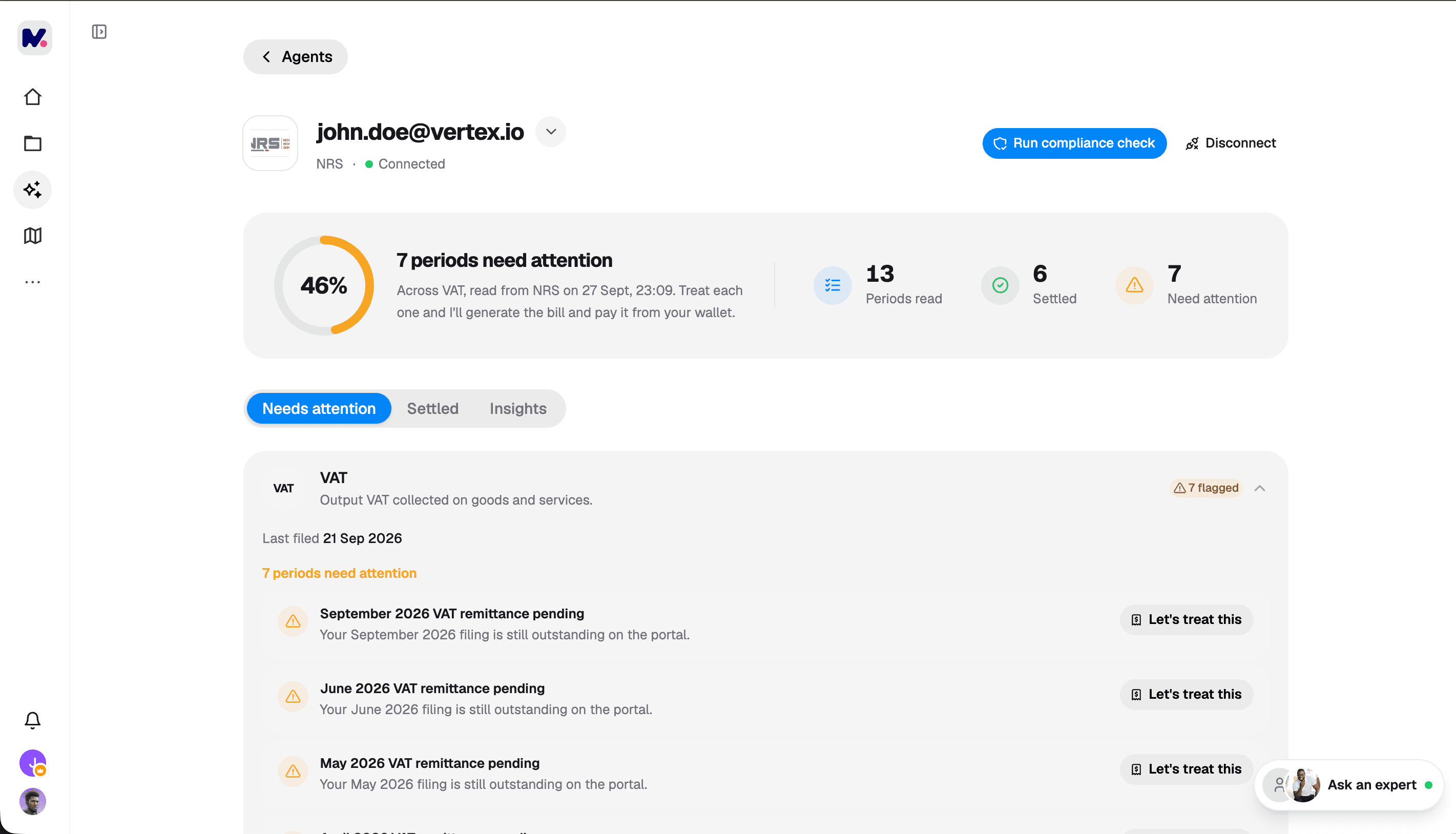Click the '13 Periods read' stat
Screen dimensions: 1456x834
878,285
